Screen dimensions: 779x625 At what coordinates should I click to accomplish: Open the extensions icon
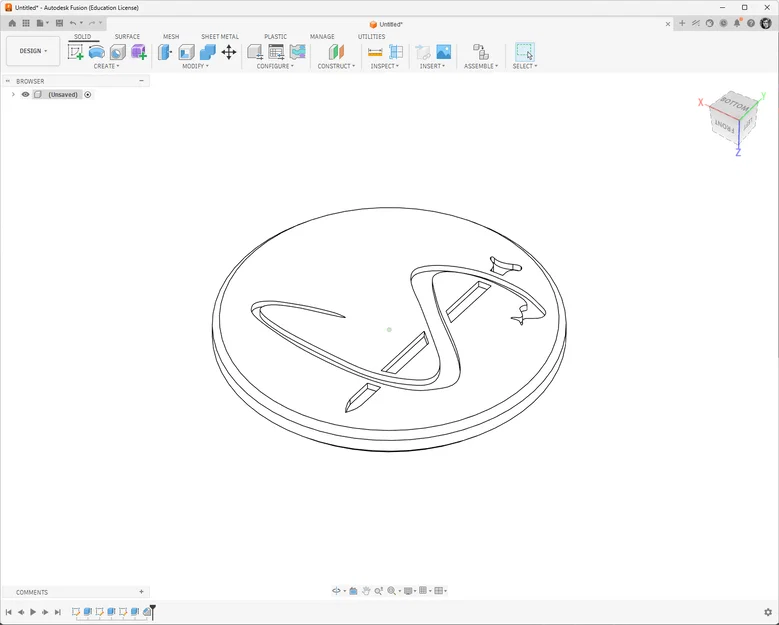click(x=696, y=23)
